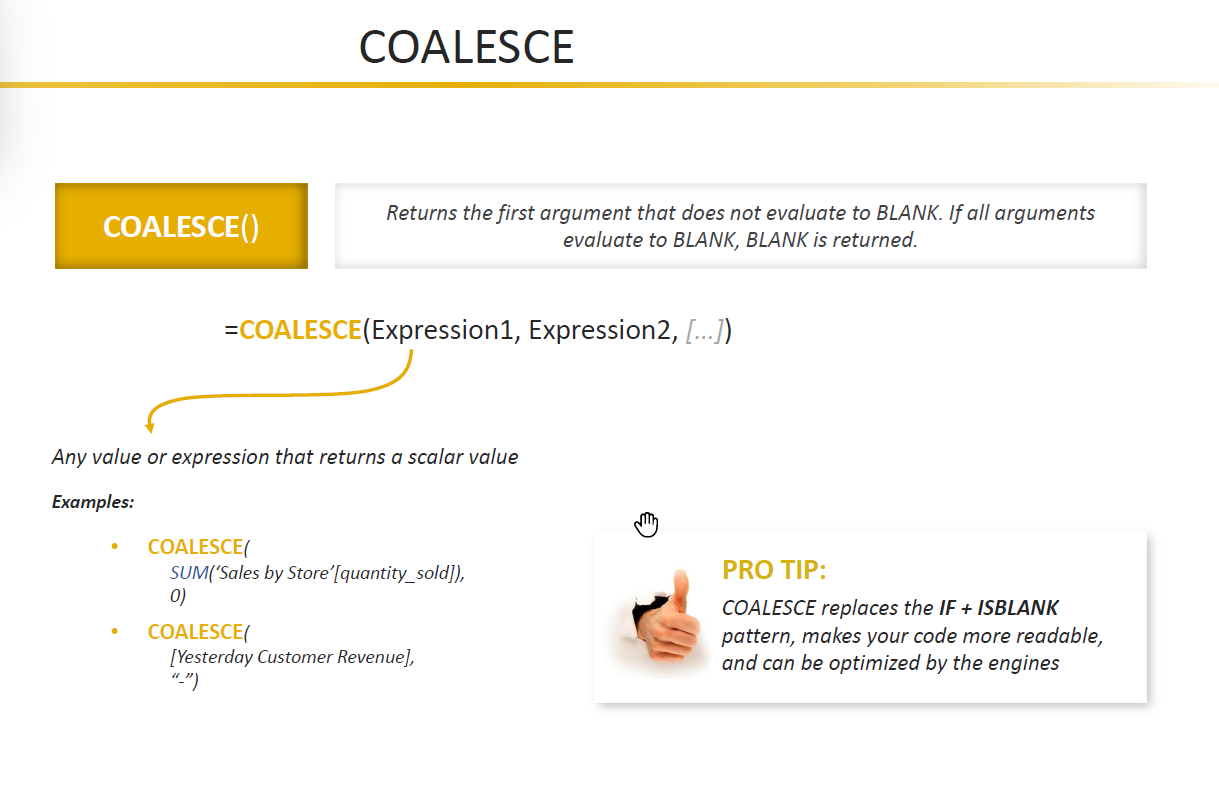
Task: Click Expression1 in the syntax line
Action: point(442,331)
